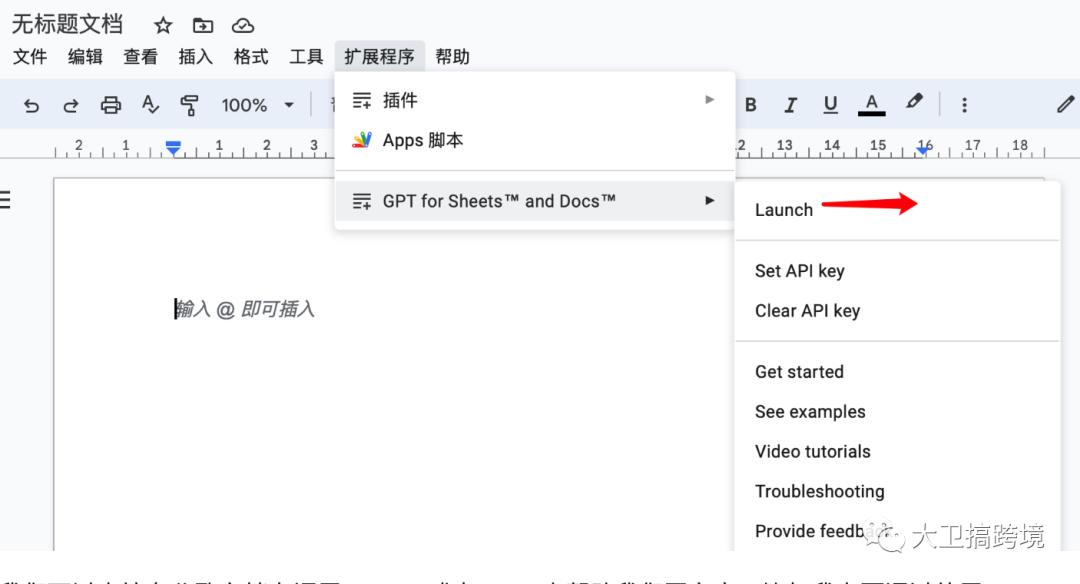Click the document body placeholder text

245,309
